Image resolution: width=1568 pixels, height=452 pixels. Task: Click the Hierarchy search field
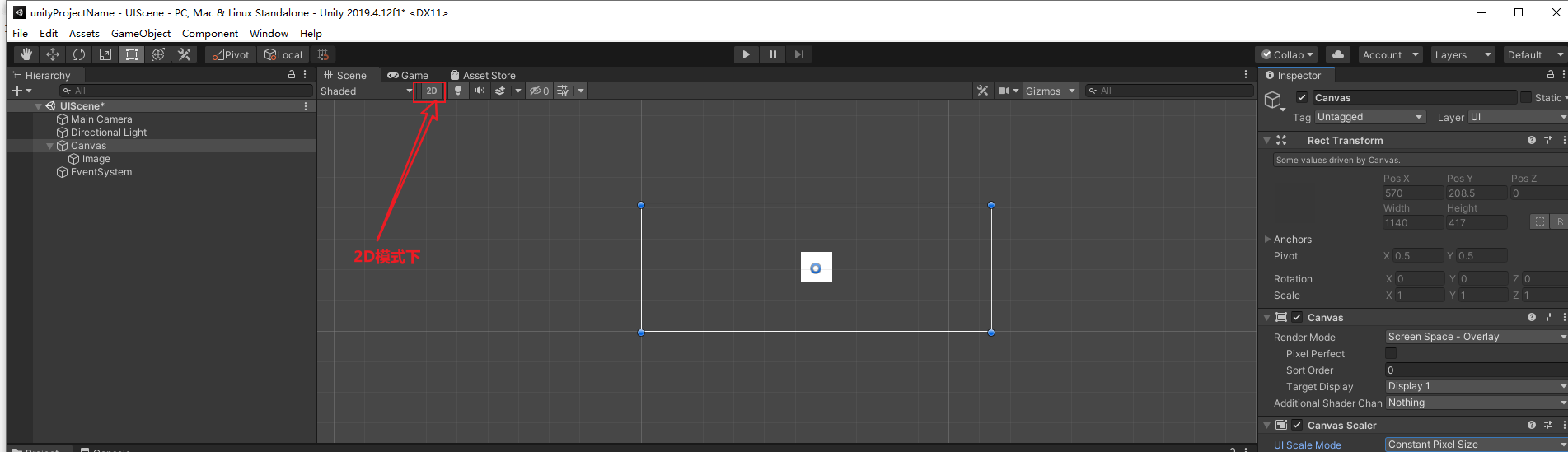tap(185, 91)
